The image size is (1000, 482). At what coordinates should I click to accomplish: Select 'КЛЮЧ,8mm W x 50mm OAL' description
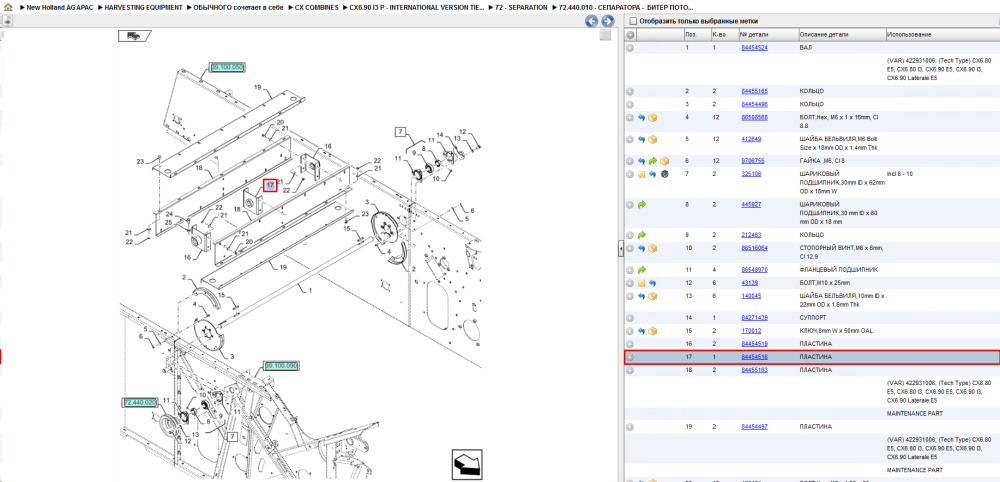[x=836, y=331]
